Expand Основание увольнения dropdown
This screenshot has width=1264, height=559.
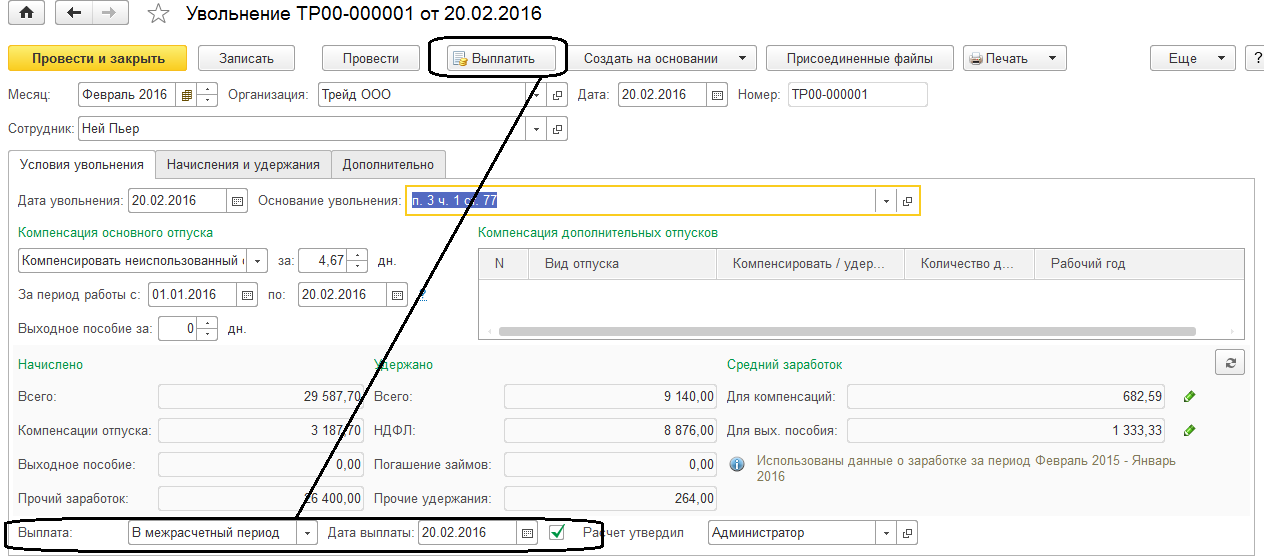pyautogui.click(x=885, y=201)
